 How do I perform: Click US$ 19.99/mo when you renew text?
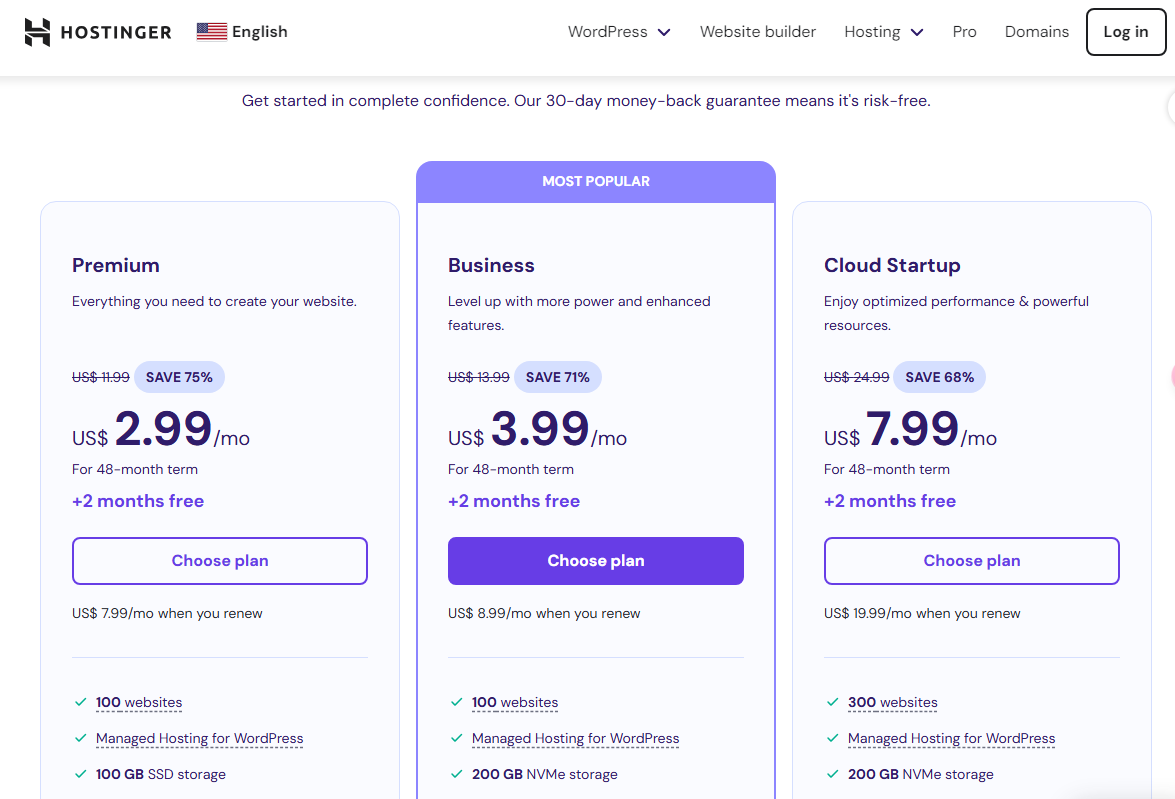(x=922, y=613)
